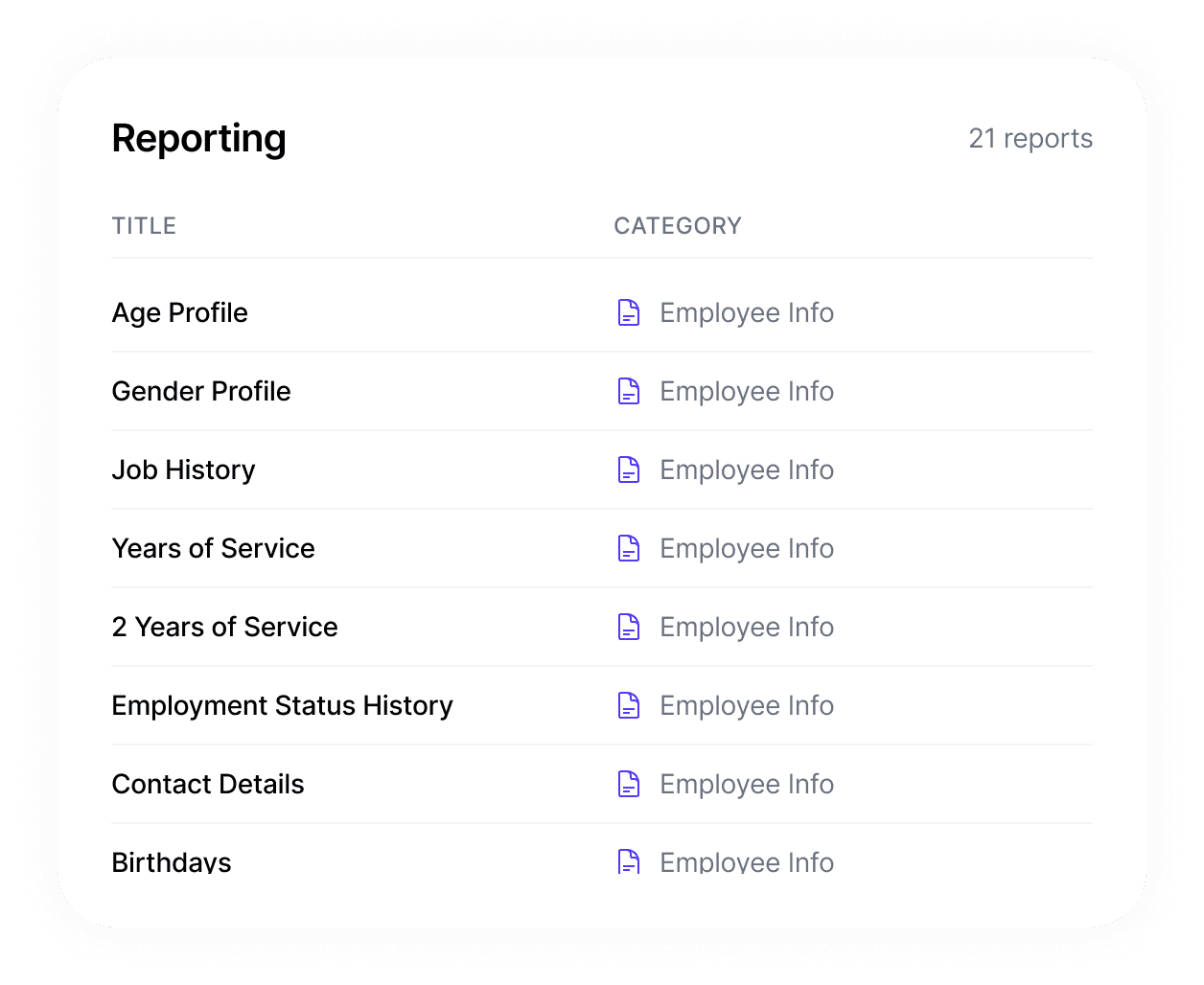1204x985 pixels.
Task: Select the document icon on the Birthdays row
Action: [629, 860]
